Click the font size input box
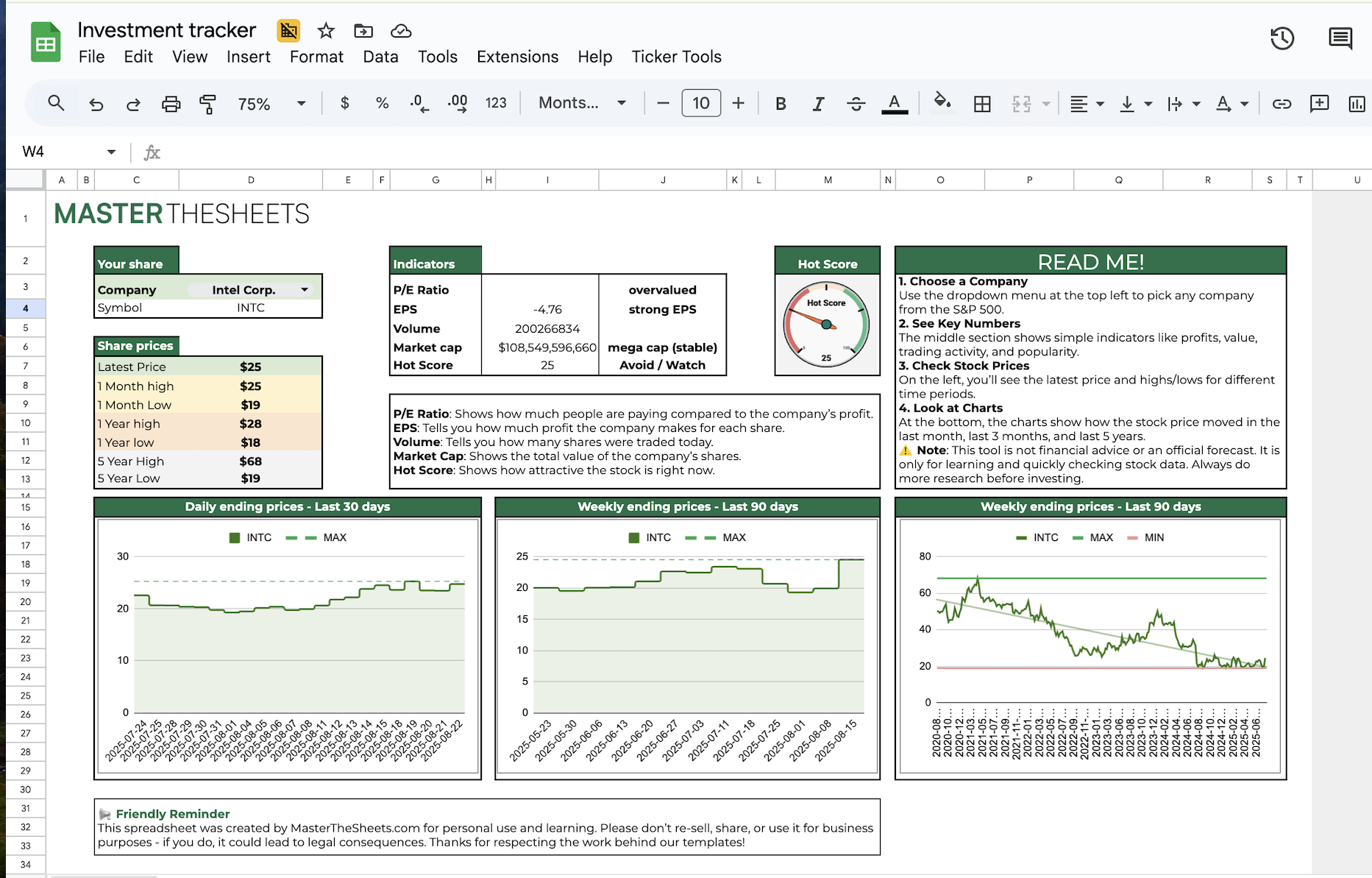This screenshot has height=878, width=1372. [701, 104]
